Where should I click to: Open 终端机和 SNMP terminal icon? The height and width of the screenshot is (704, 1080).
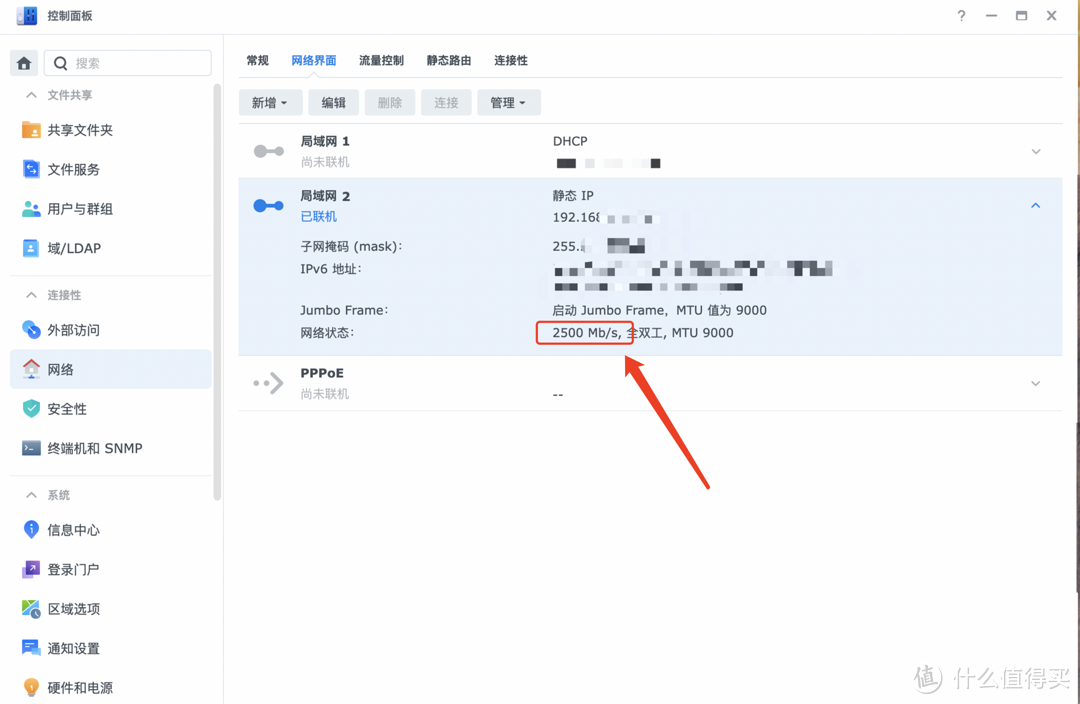click(31, 448)
